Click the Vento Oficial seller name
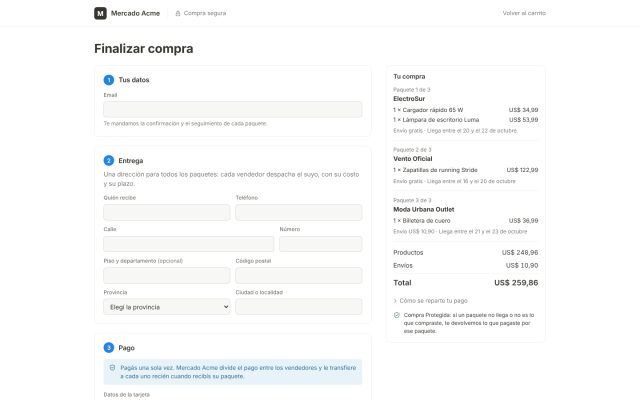Screen dimensions: 640x400 (x=413, y=159)
